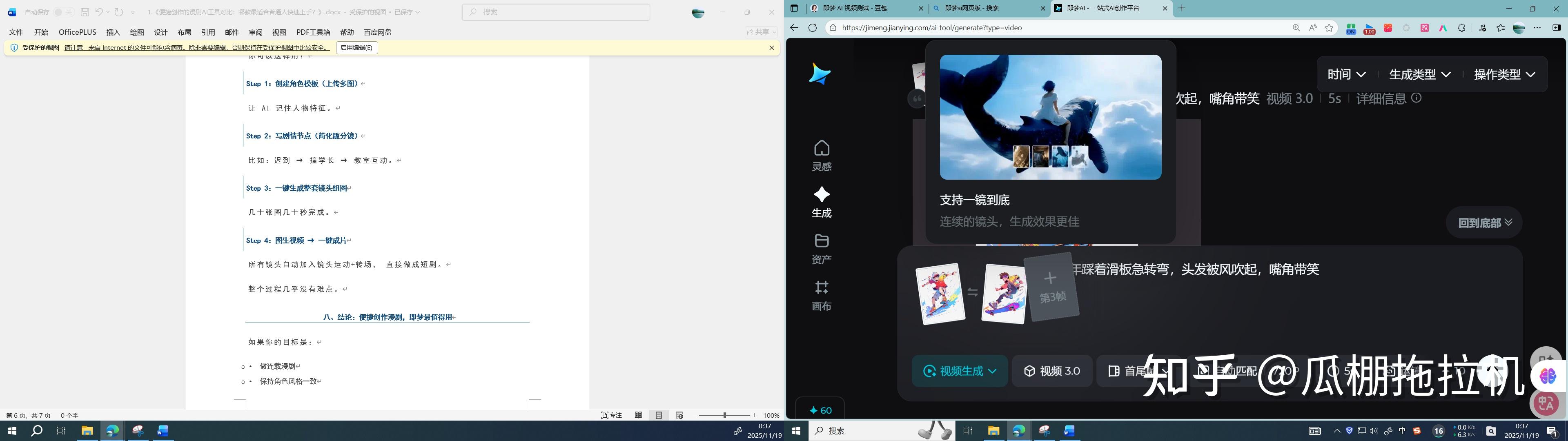The height and width of the screenshot is (441, 1568).
Task: Add a third frame via 第3帧 box
Action: (1051, 287)
